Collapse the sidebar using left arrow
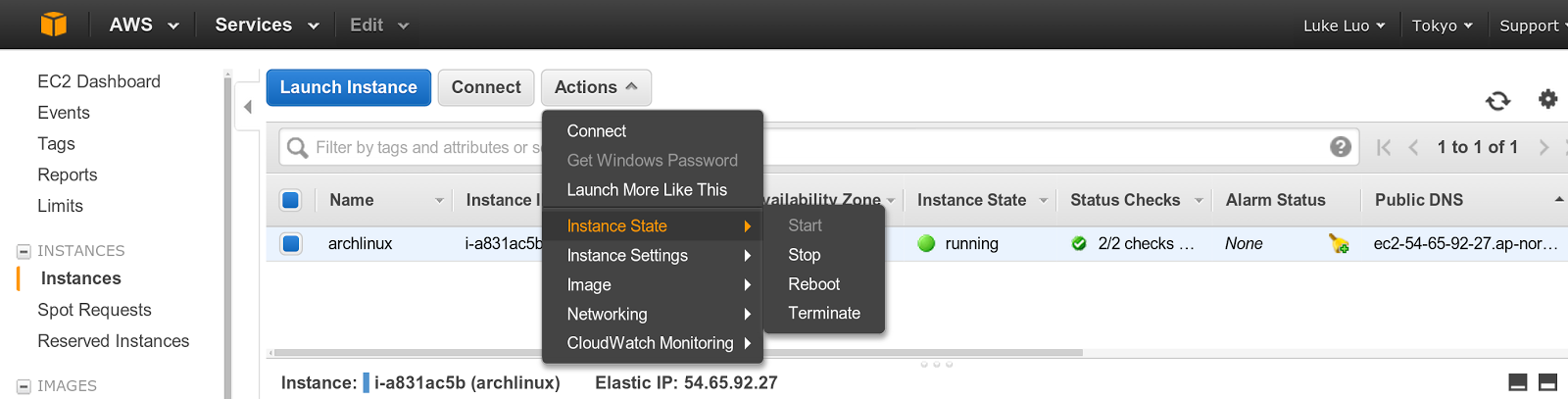1568x399 pixels. 248,107
